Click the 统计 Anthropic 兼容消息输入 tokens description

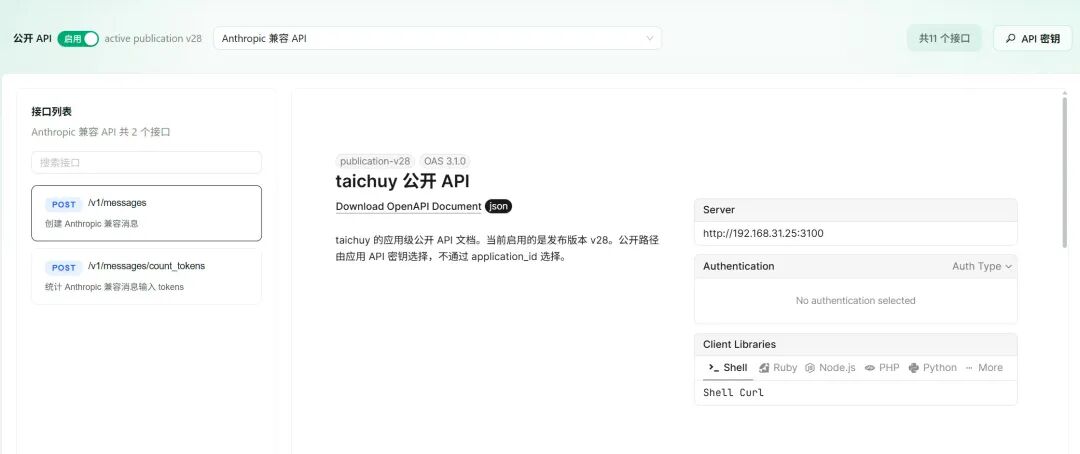click(x=114, y=287)
